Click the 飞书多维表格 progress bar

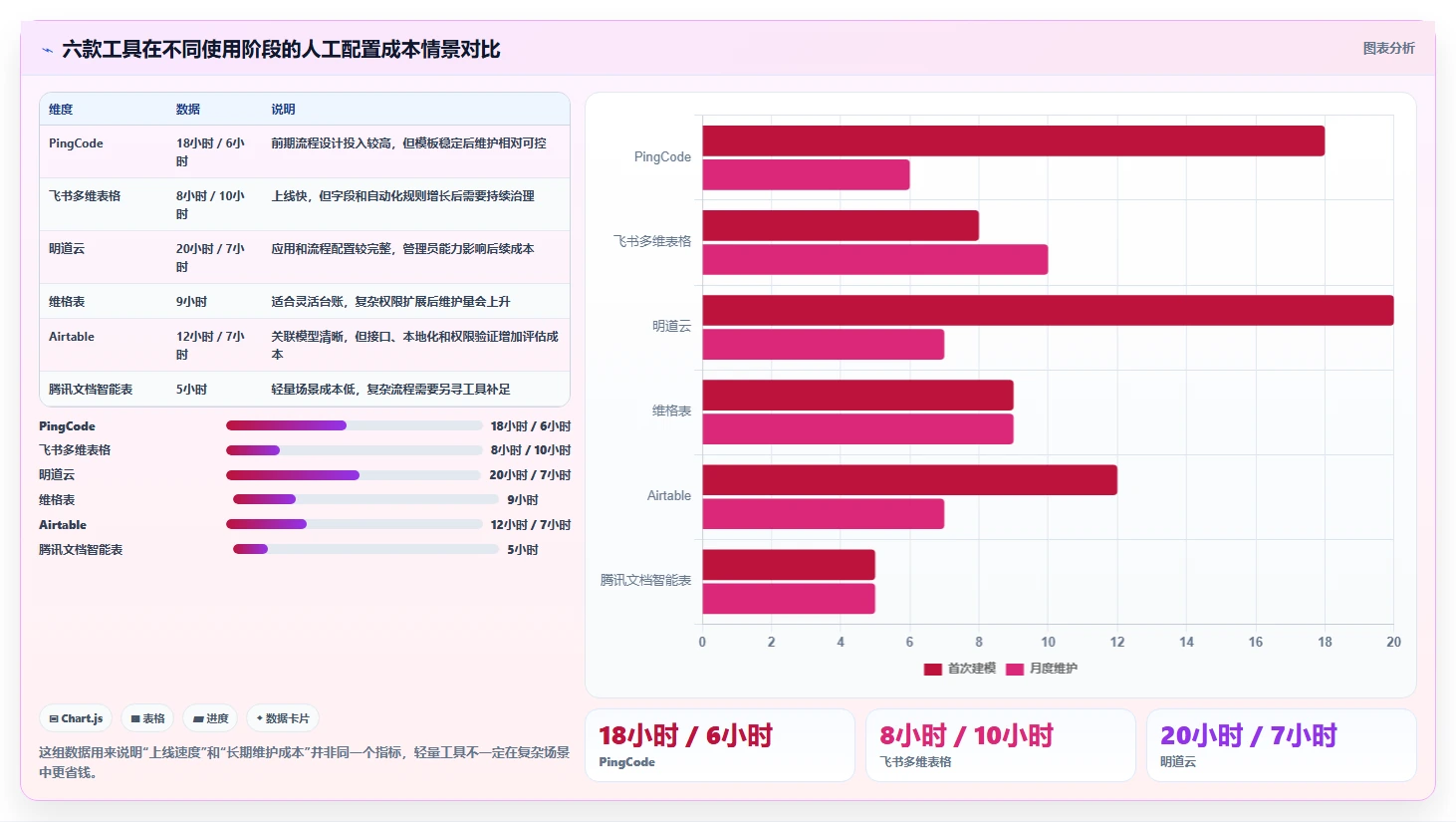(x=355, y=450)
